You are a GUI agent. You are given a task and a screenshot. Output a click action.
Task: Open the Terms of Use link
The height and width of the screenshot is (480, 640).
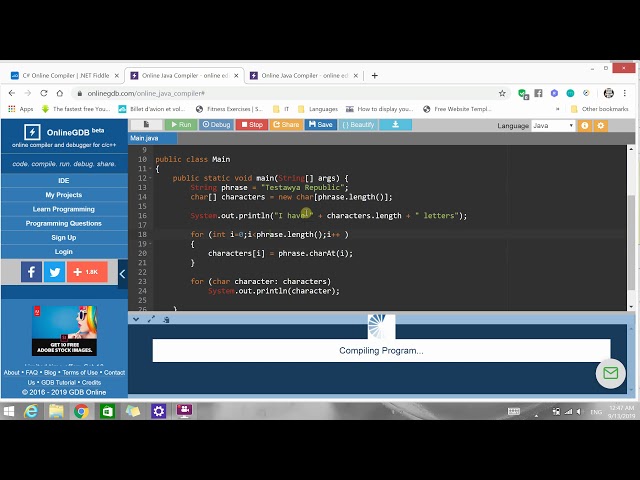80,373
